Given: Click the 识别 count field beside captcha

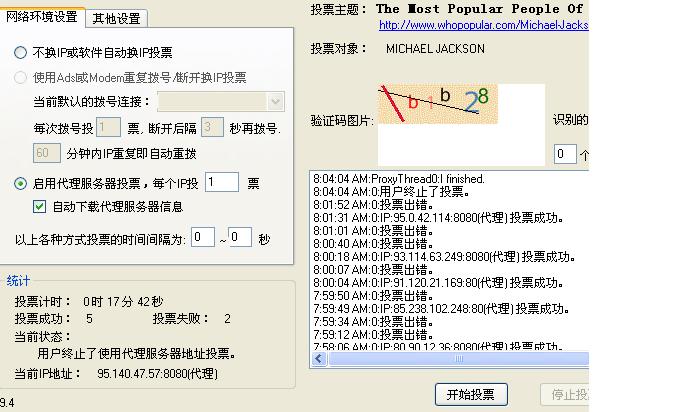Looking at the screenshot, I should click(565, 153).
